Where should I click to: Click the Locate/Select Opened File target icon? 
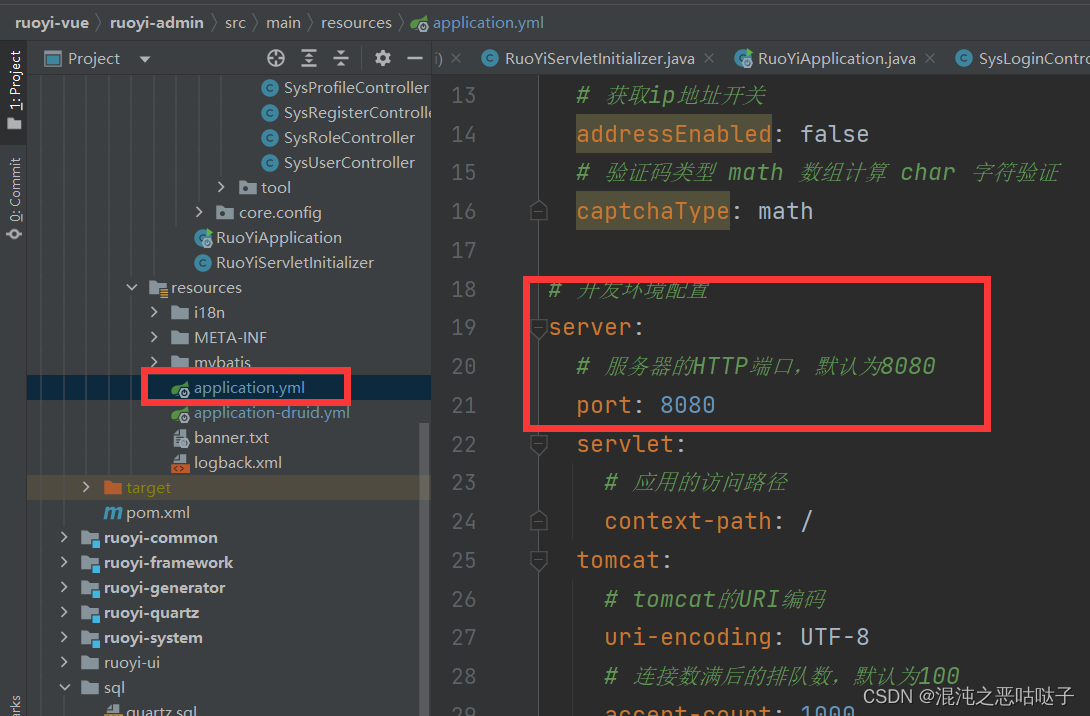276,58
